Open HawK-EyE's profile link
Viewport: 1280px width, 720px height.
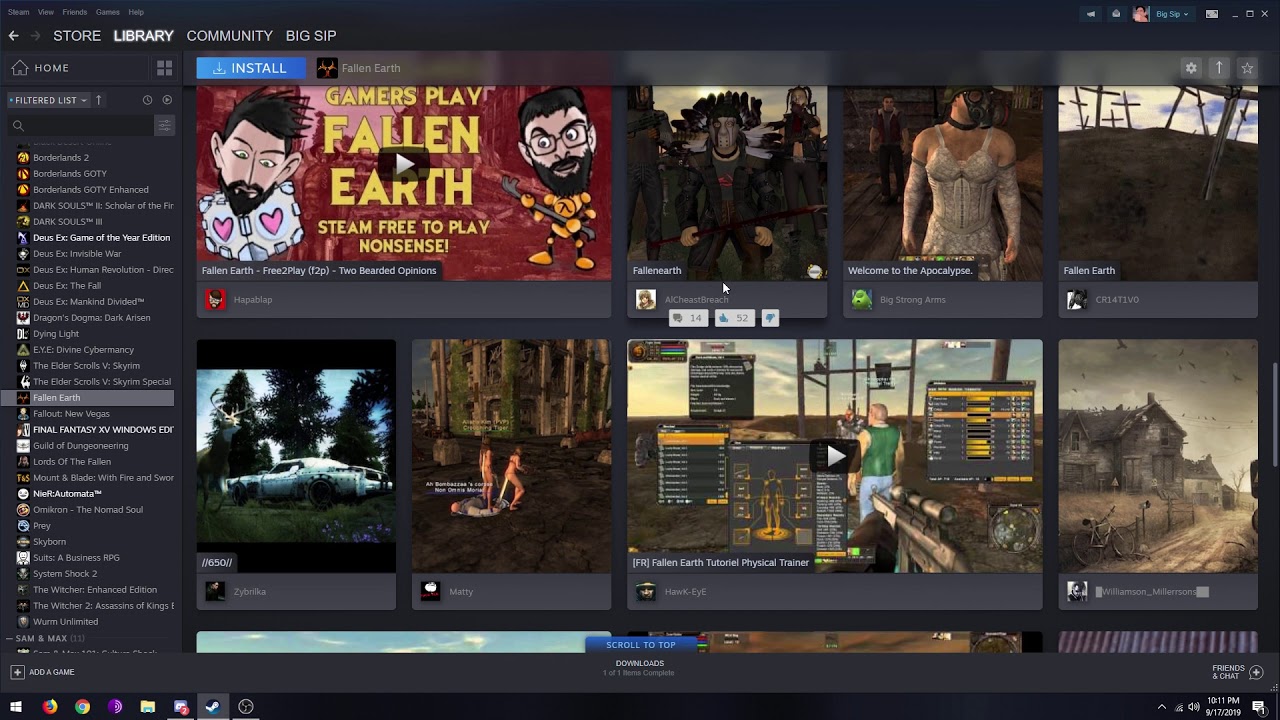tap(685, 591)
